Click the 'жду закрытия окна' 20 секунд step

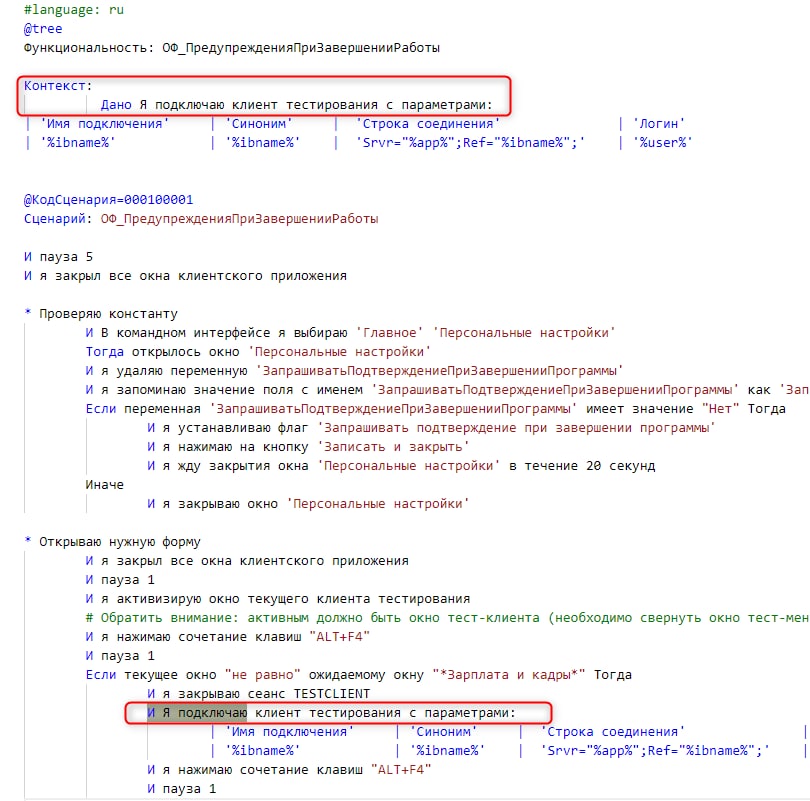click(x=401, y=466)
